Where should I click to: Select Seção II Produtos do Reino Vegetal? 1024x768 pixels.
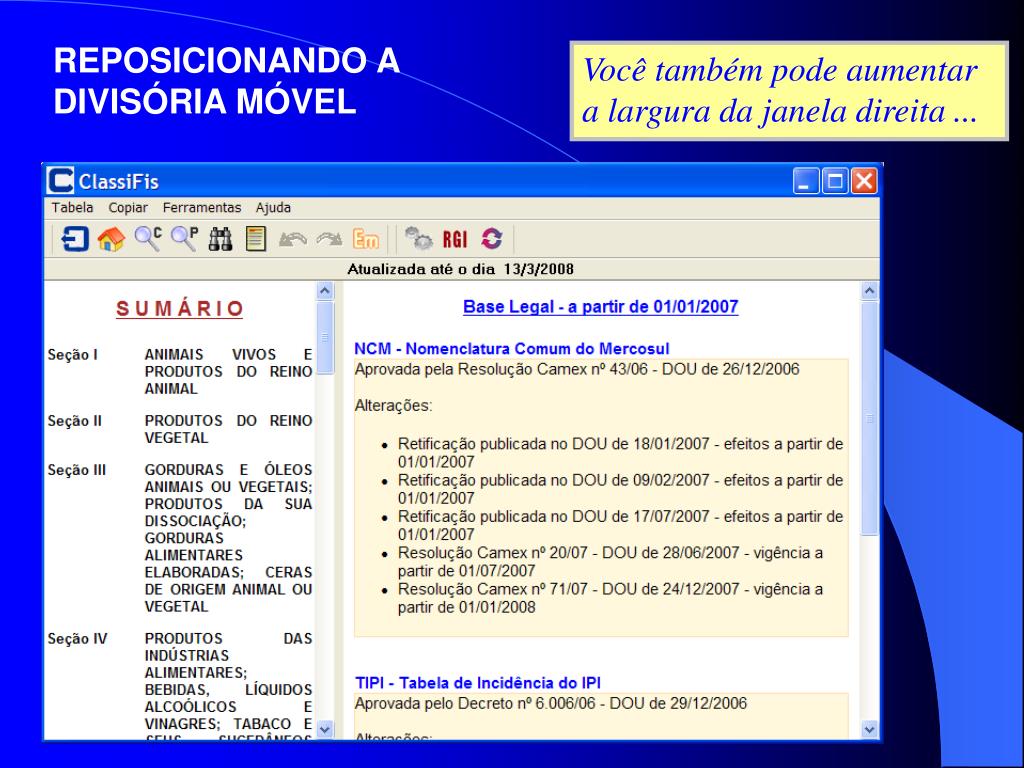tap(180, 429)
